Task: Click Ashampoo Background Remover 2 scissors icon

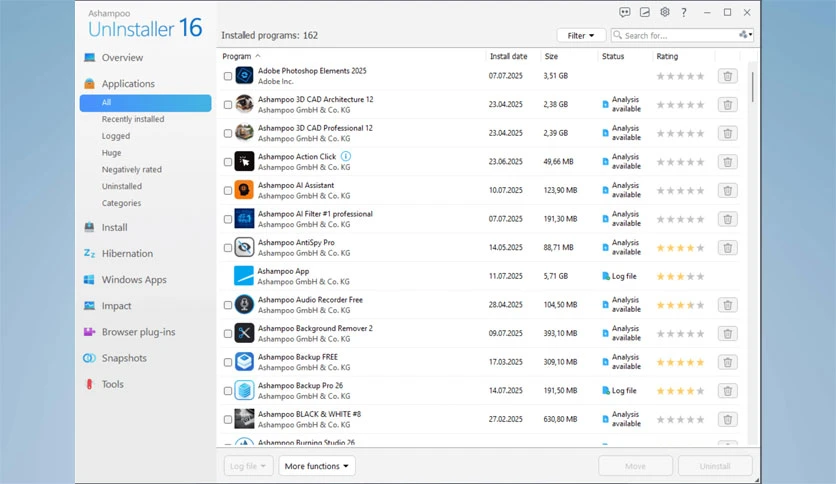Action: tap(244, 333)
